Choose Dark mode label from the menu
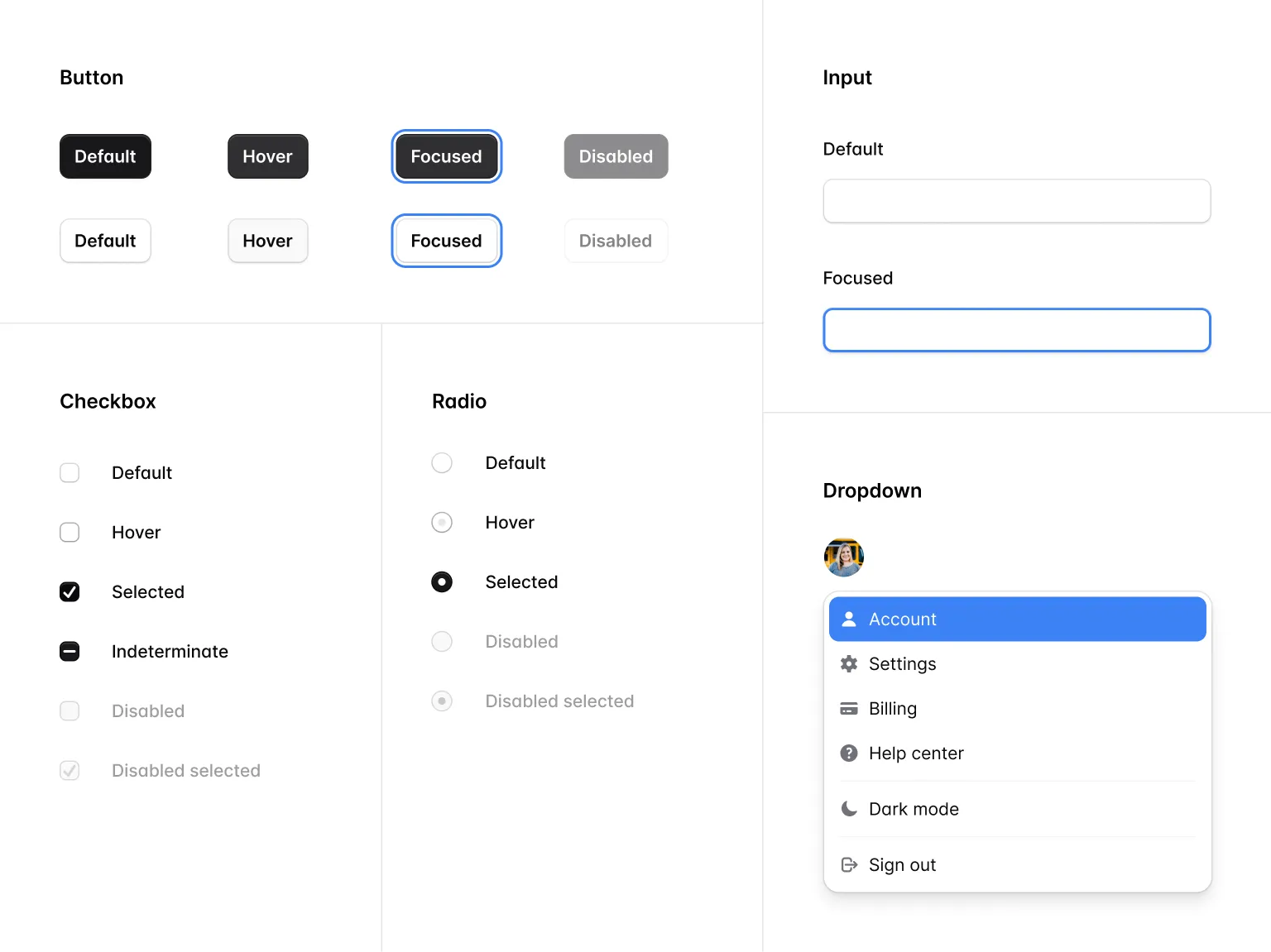 coord(914,809)
